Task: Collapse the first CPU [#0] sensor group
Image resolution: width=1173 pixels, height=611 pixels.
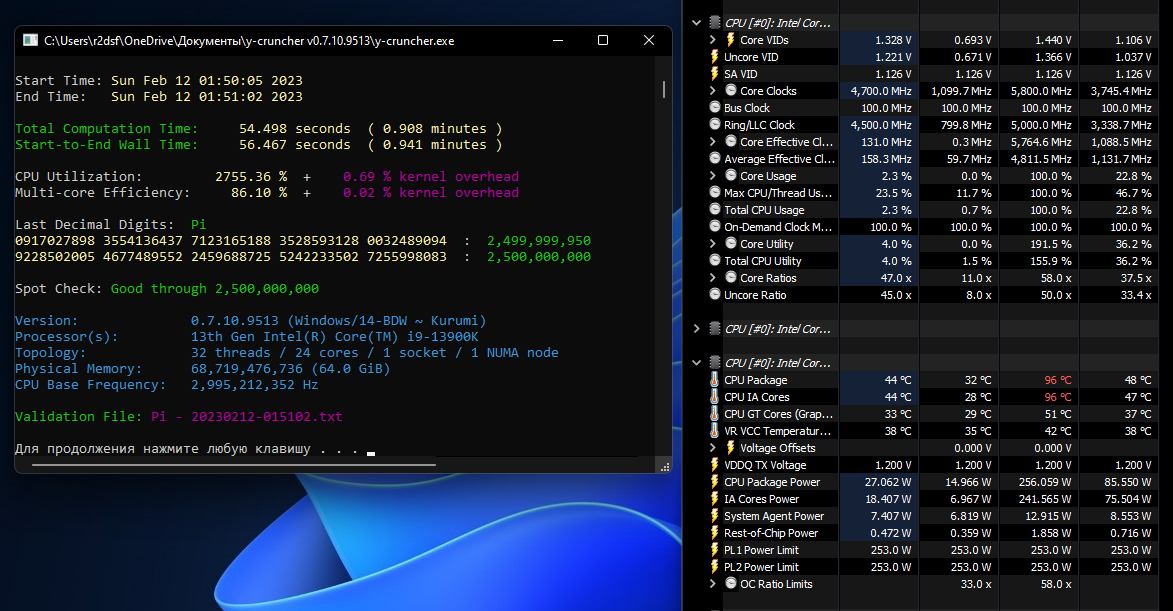Action: [696, 23]
